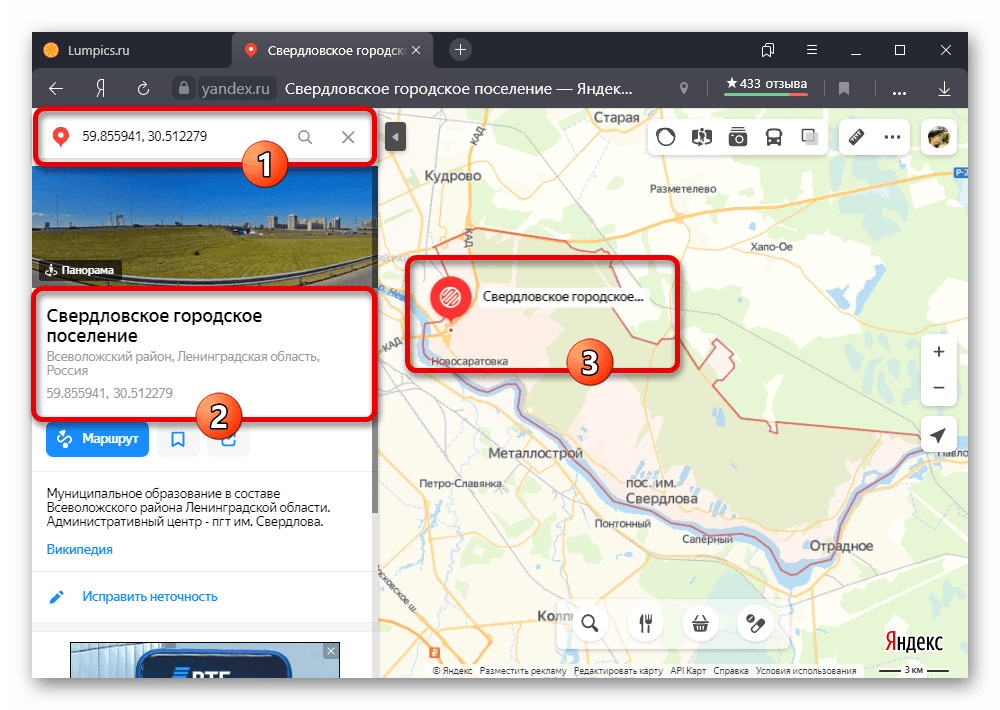Screen dimensions: 1000x710
Task: Collapse the left side panel
Action: 395,137
